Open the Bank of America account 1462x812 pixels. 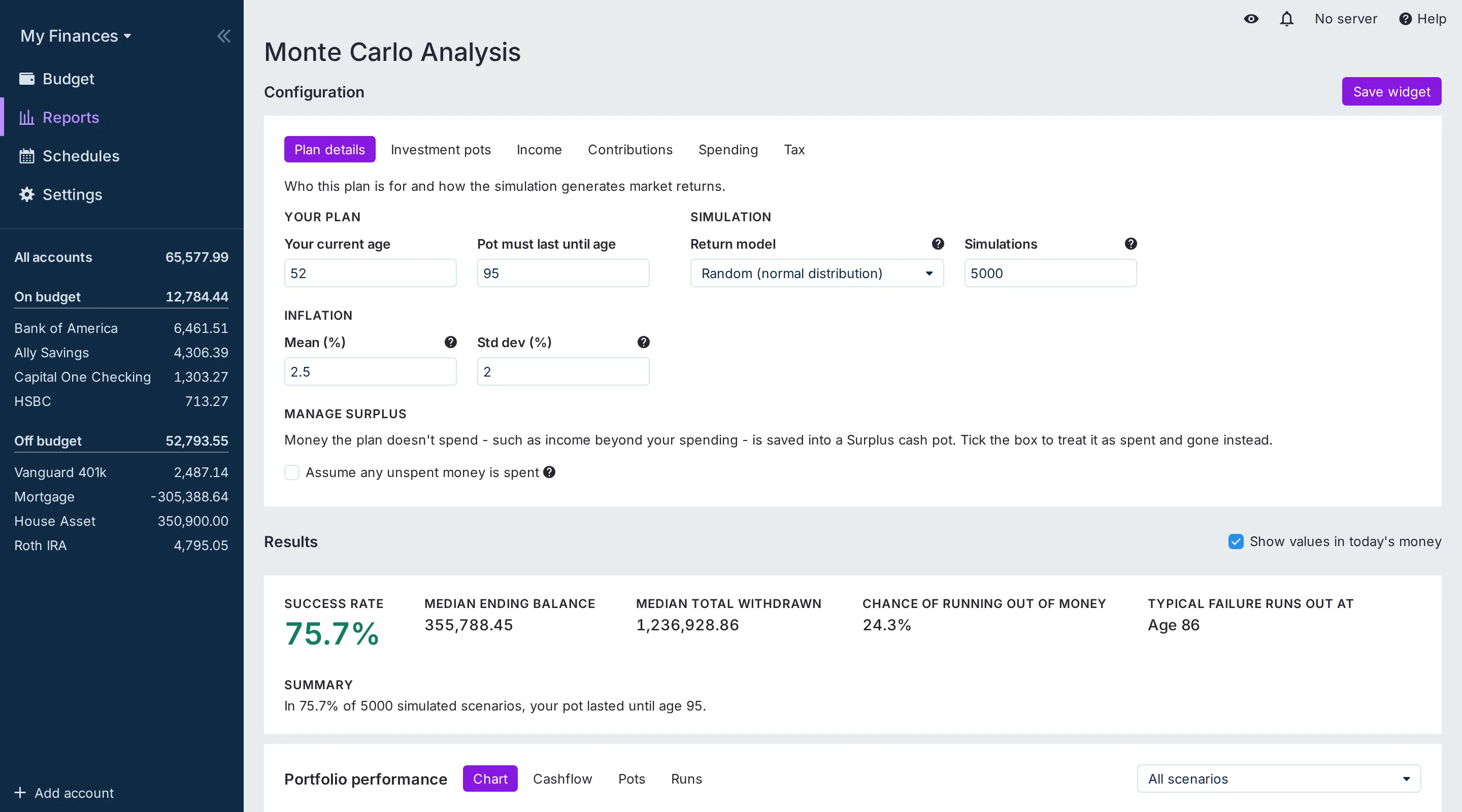tap(121, 328)
